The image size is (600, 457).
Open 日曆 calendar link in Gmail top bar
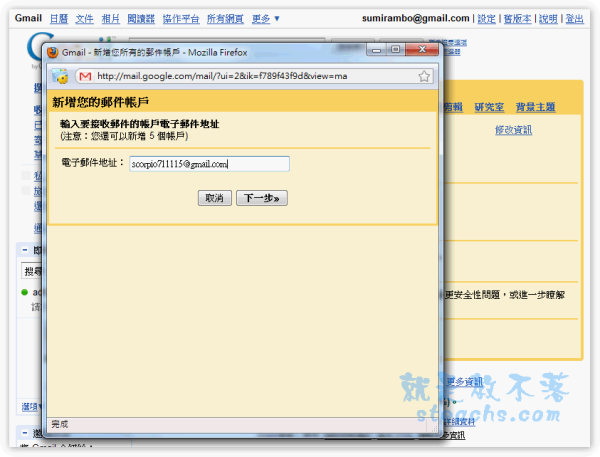pyautogui.click(x=59, y=18)
